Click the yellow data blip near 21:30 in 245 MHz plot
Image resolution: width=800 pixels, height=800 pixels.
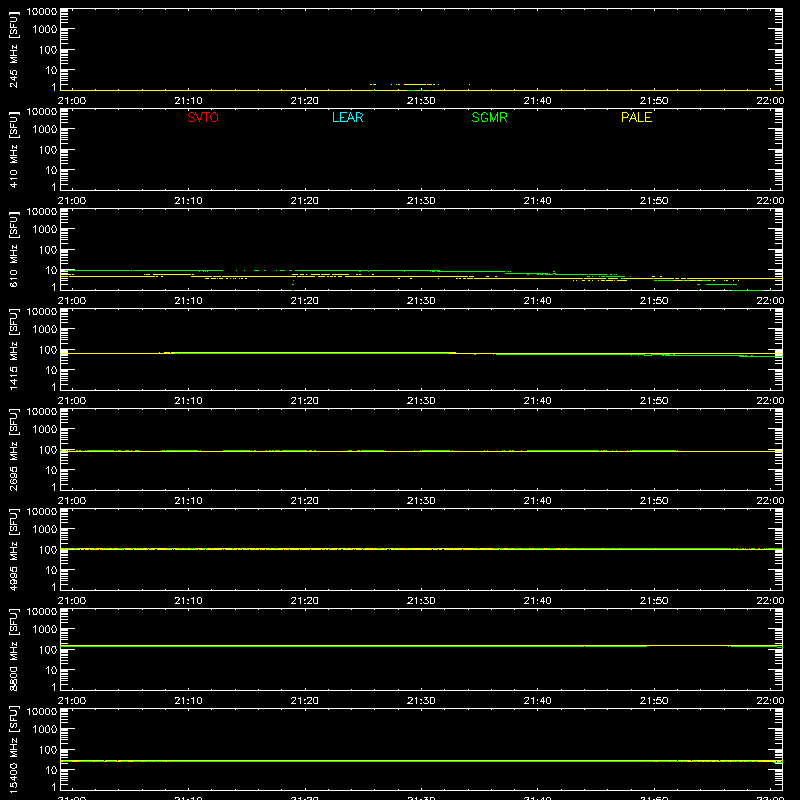415,84
